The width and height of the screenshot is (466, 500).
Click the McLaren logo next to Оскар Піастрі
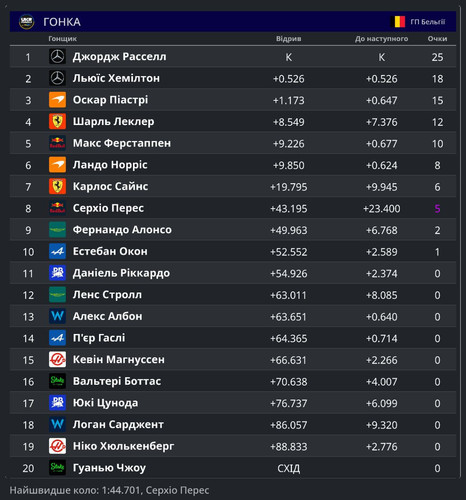(57, 100)
